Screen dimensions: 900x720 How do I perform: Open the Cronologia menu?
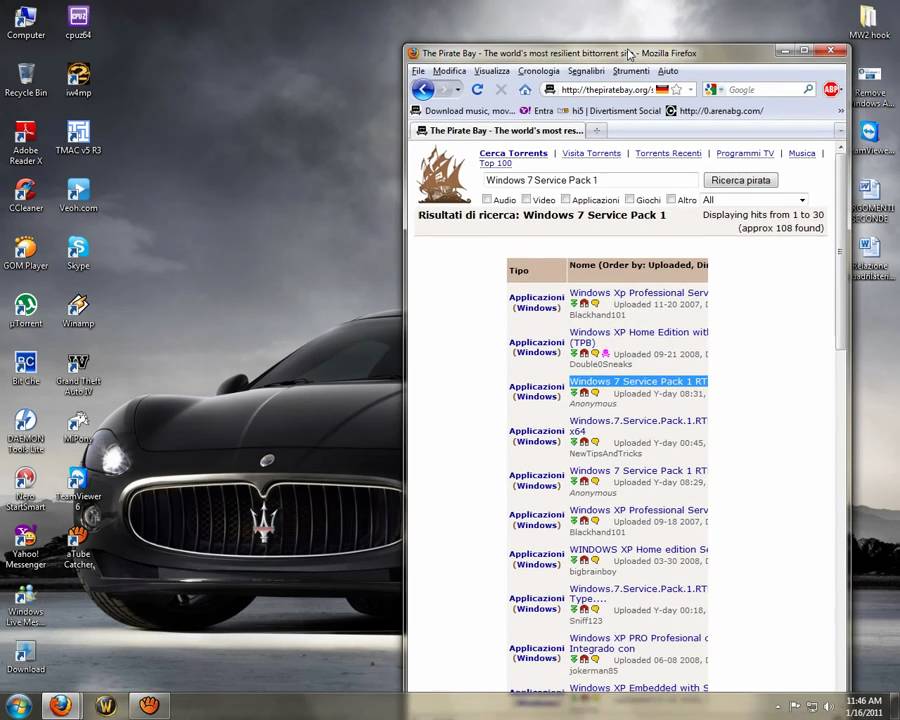tap(538, 71)
